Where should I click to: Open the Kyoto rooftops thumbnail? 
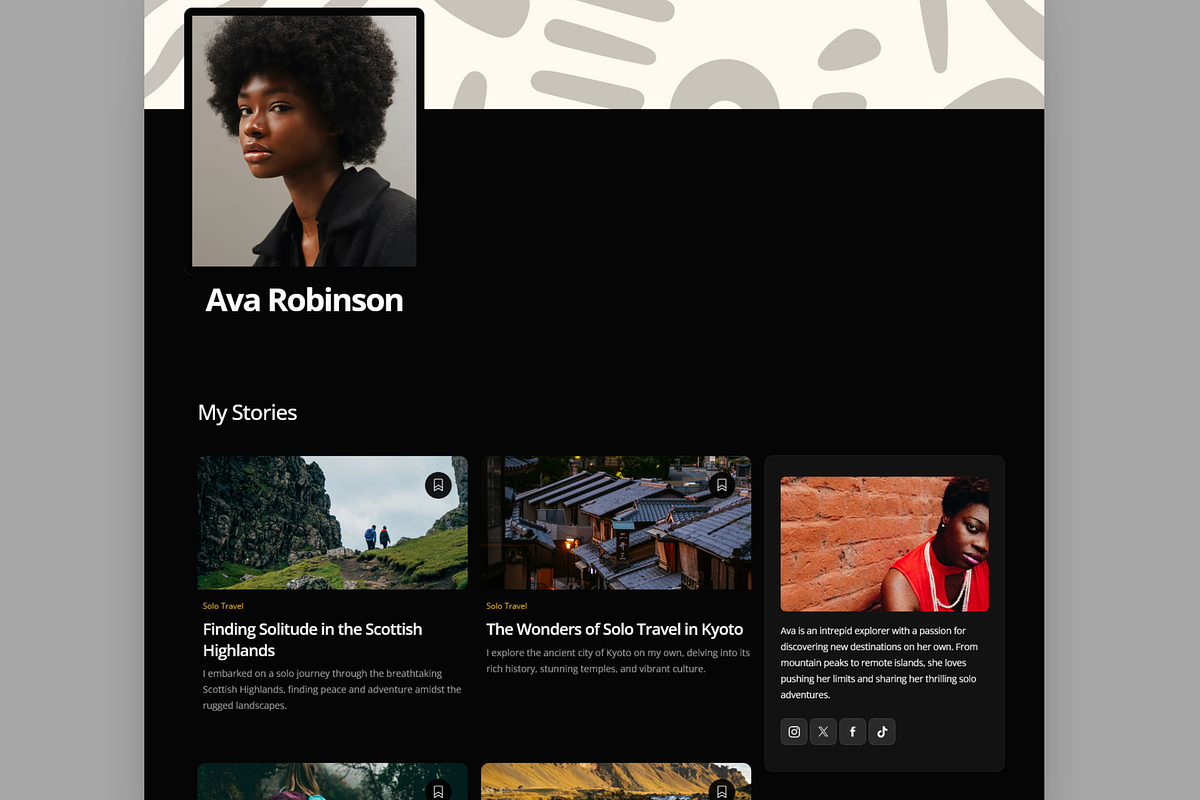point(618,523)
